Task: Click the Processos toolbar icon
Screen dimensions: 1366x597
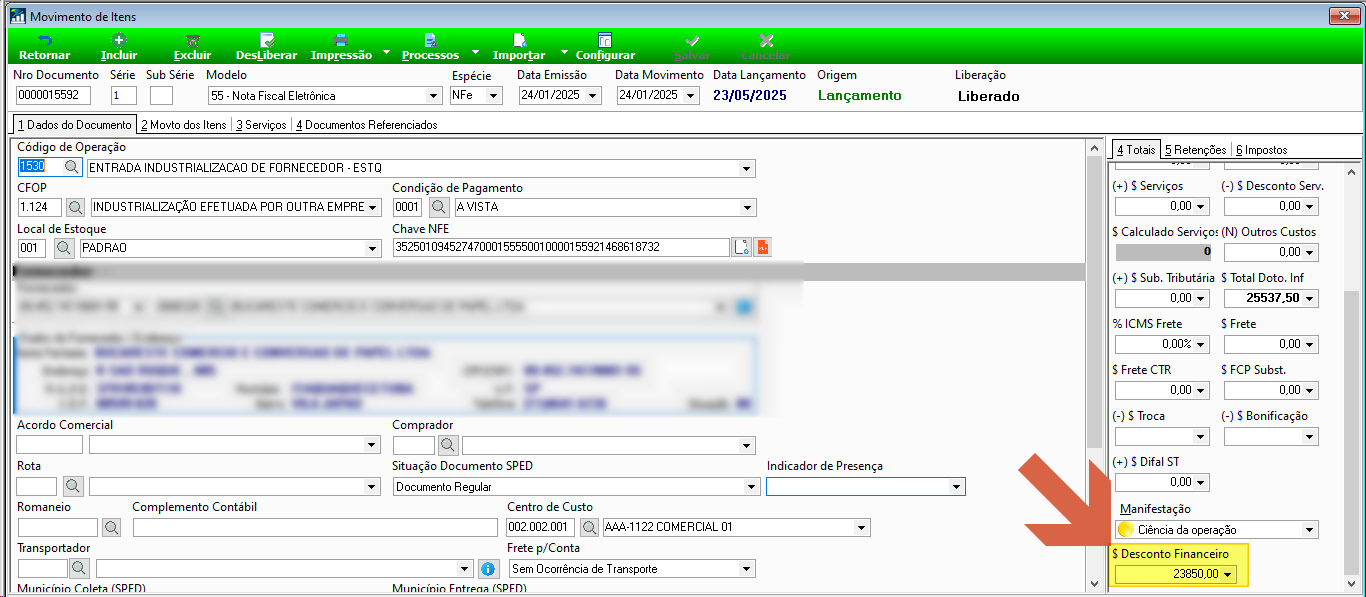Action: [430, 40]
